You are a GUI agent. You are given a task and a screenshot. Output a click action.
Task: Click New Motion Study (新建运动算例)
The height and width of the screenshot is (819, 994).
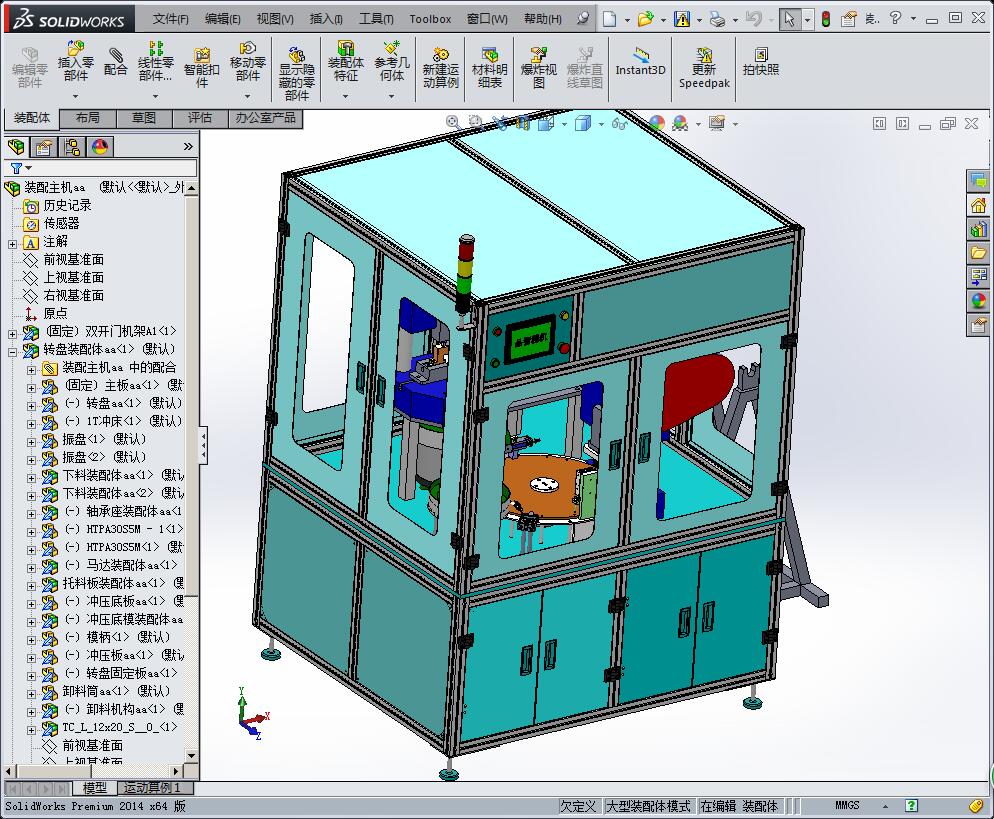pos(441,68)
